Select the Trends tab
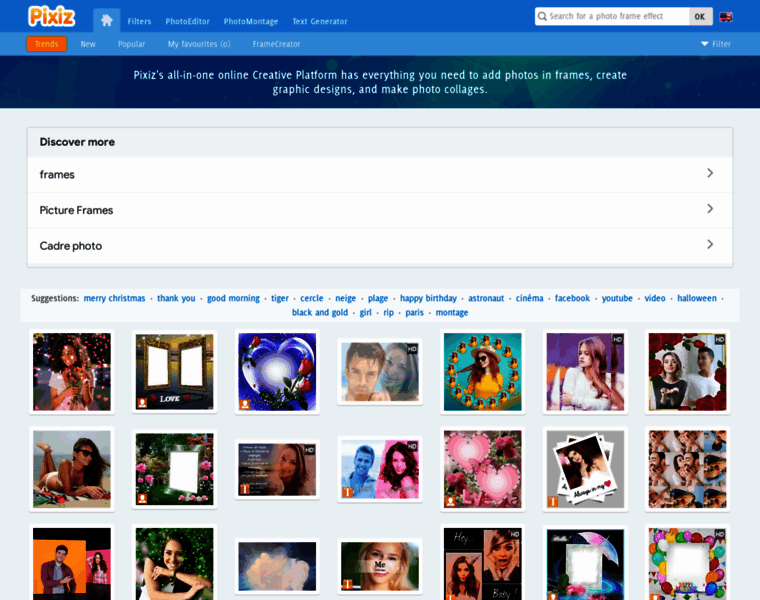This screenshot has height=600, width=760. (47, 44)
